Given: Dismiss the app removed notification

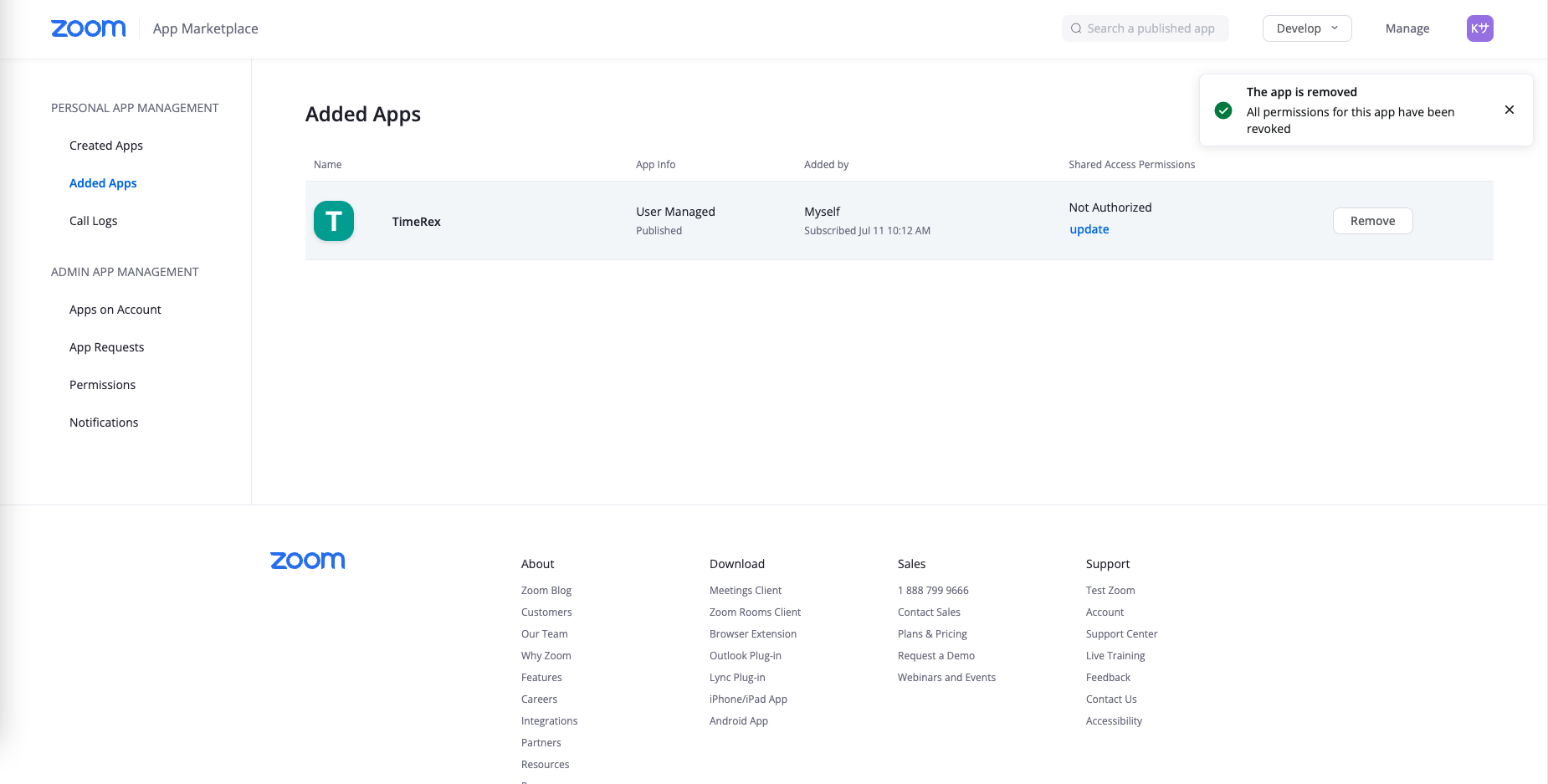Looking at the screenshot, I should click(x=1509, y=110).
